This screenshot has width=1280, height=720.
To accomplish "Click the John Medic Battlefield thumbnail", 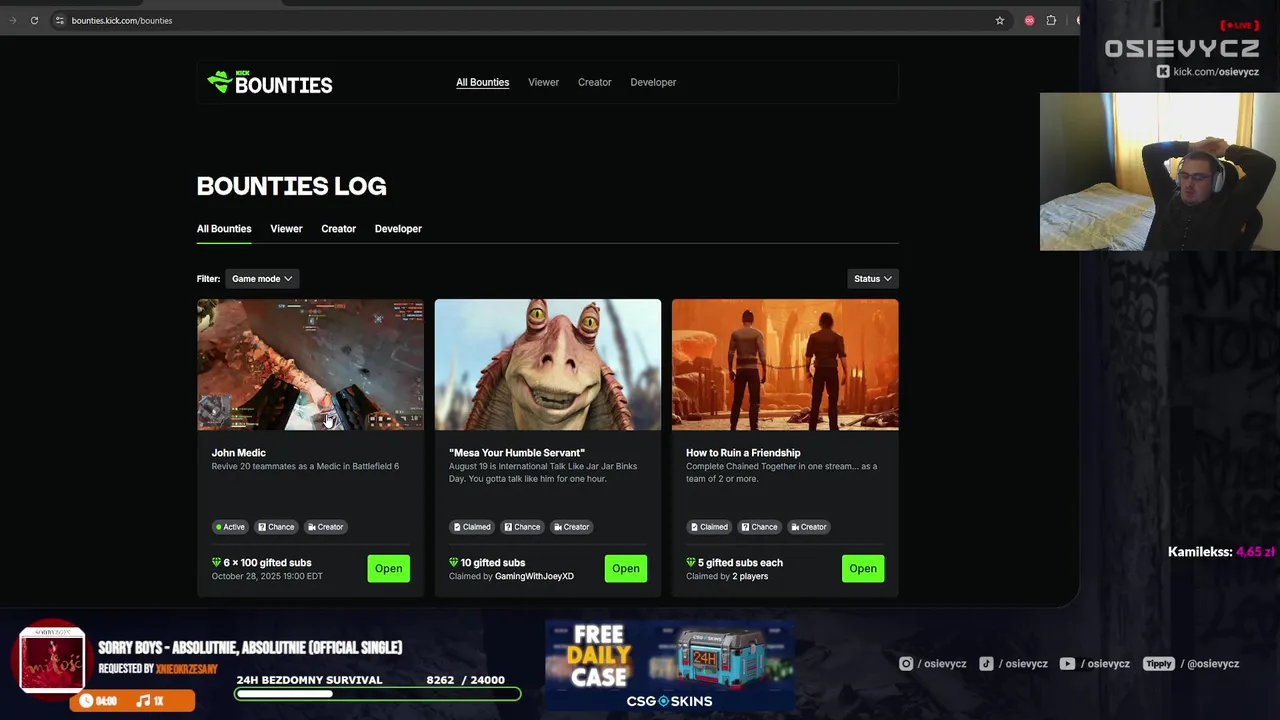I will pos(310,365).
